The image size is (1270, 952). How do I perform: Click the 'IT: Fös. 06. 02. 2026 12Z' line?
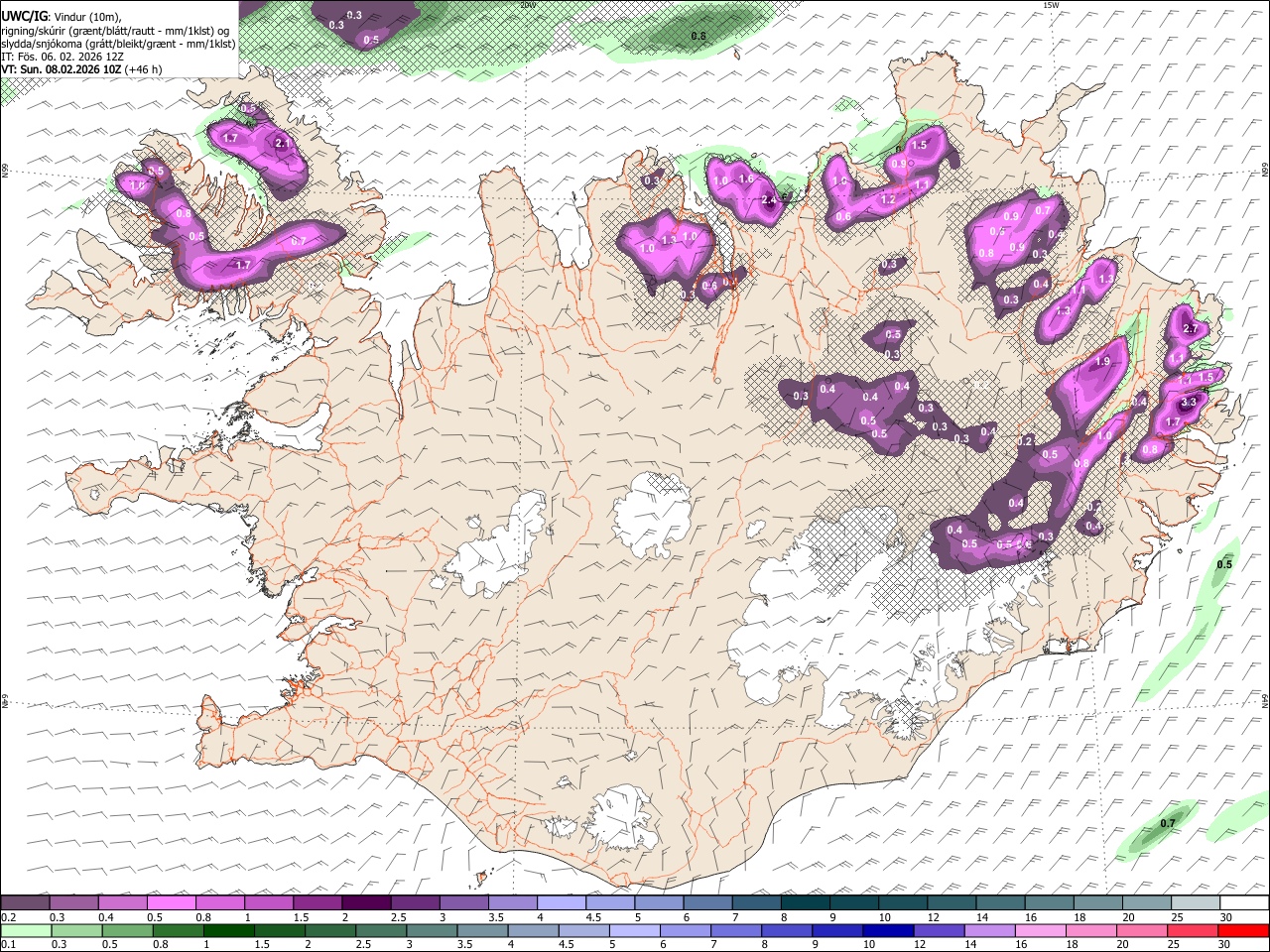tap(63, 57)
